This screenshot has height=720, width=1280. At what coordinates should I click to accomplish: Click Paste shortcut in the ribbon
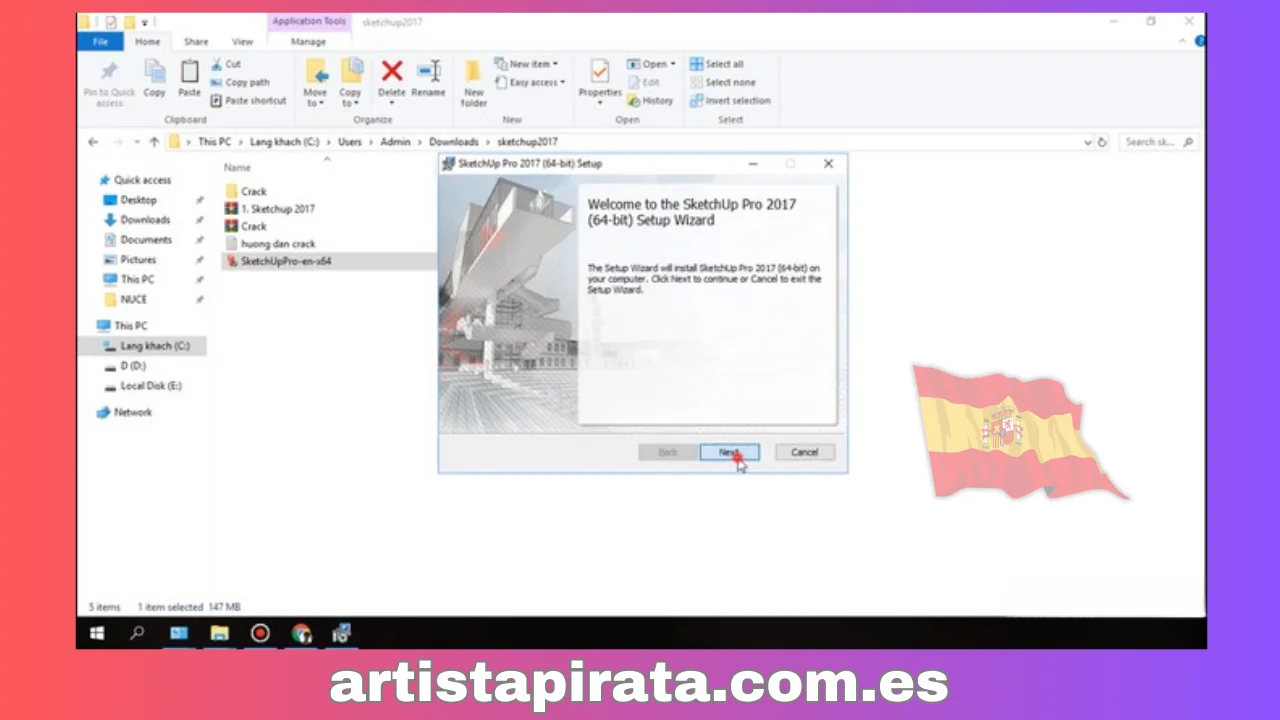pos(248,100)
